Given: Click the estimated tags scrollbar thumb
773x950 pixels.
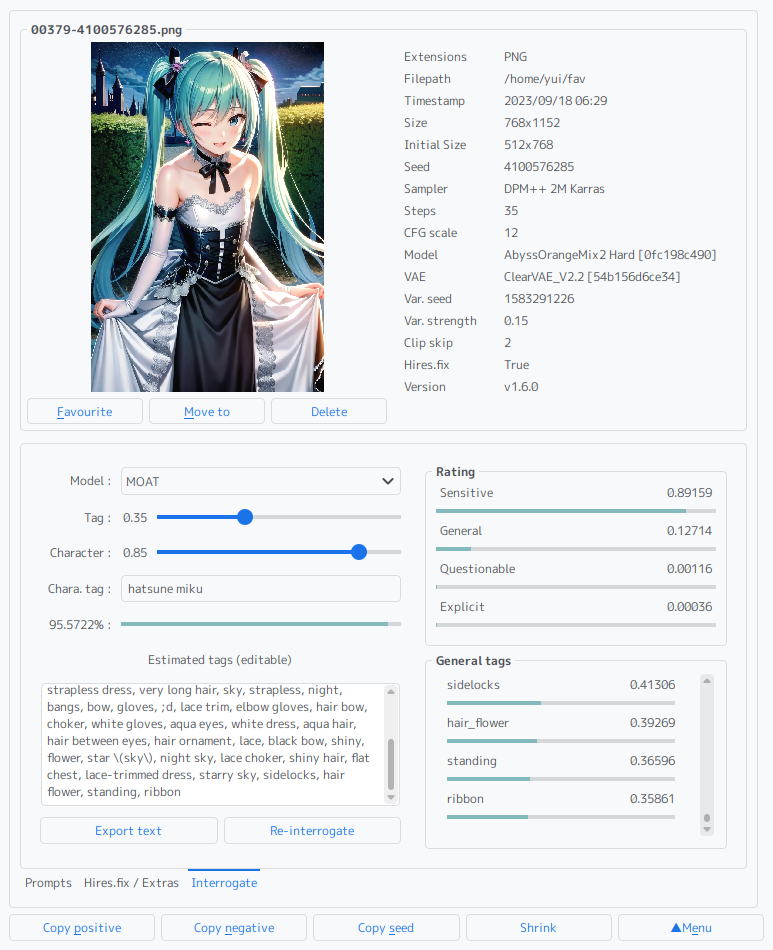Looking at the screenshot, I should (391, 764).
